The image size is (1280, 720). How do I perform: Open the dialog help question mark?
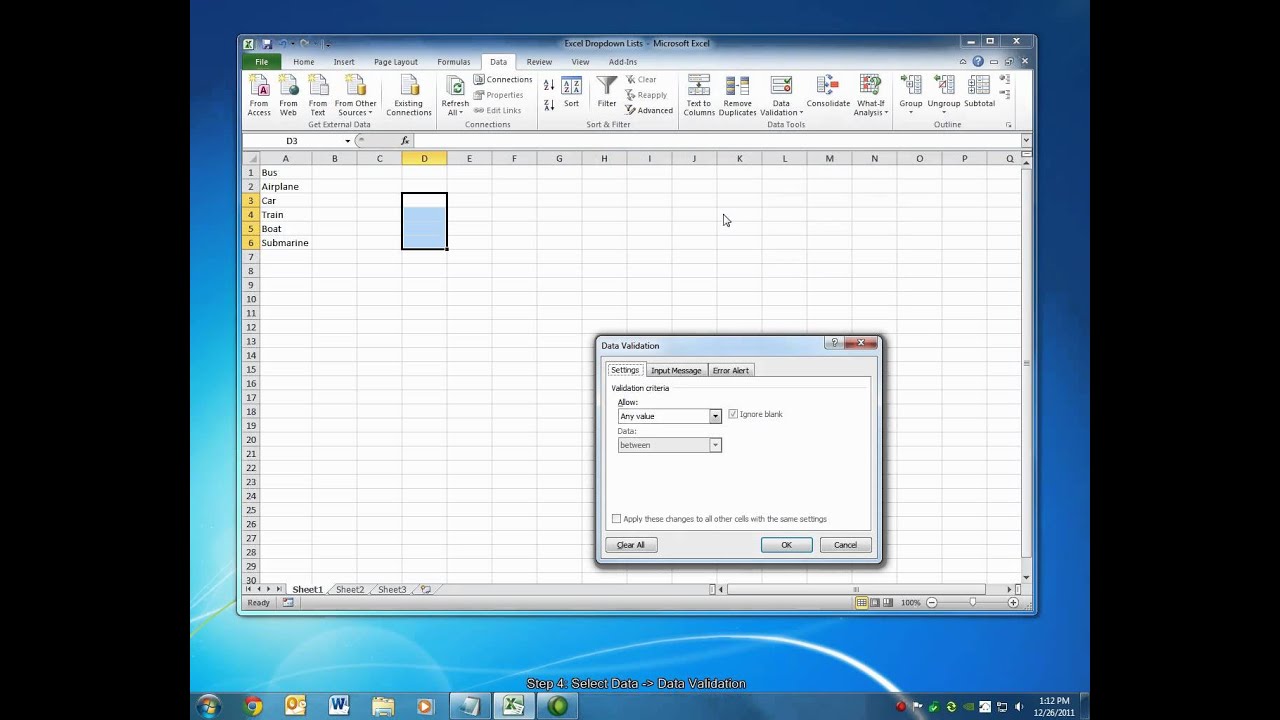tap(835, 343)
